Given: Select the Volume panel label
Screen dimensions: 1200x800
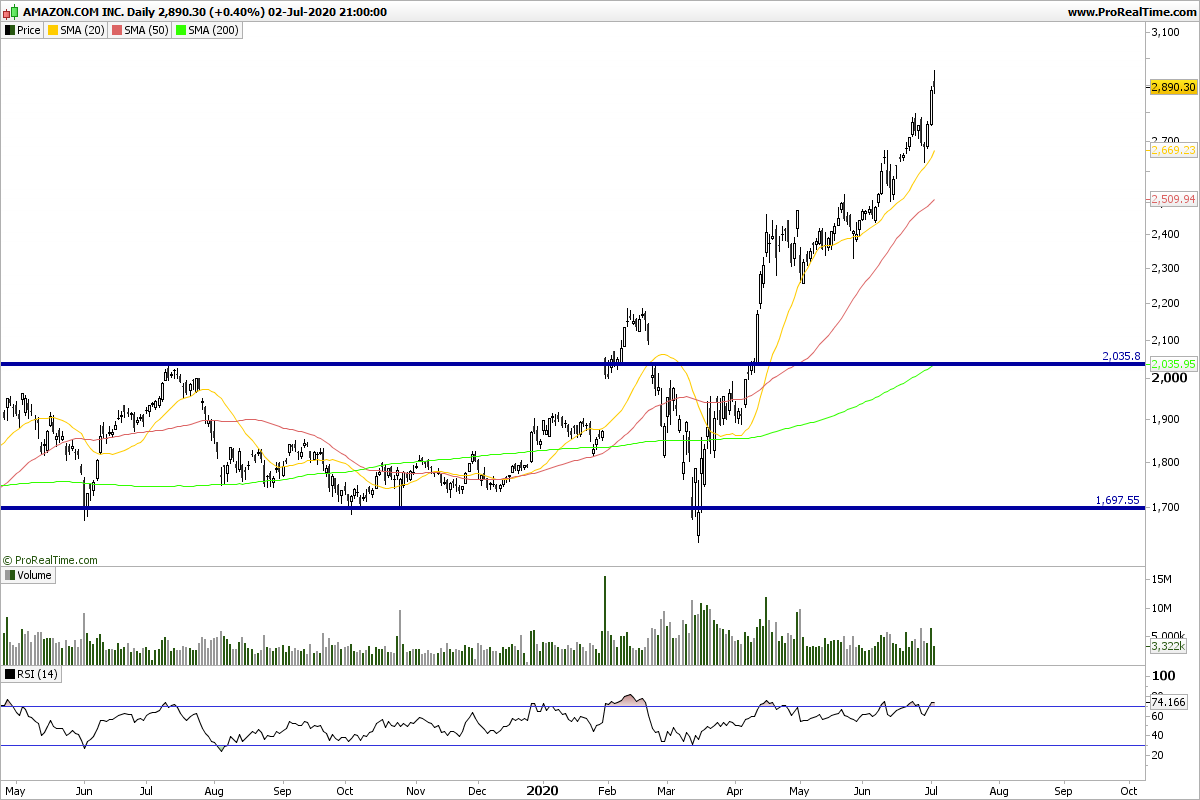Looking at the screenshot, I should [34, 575].
